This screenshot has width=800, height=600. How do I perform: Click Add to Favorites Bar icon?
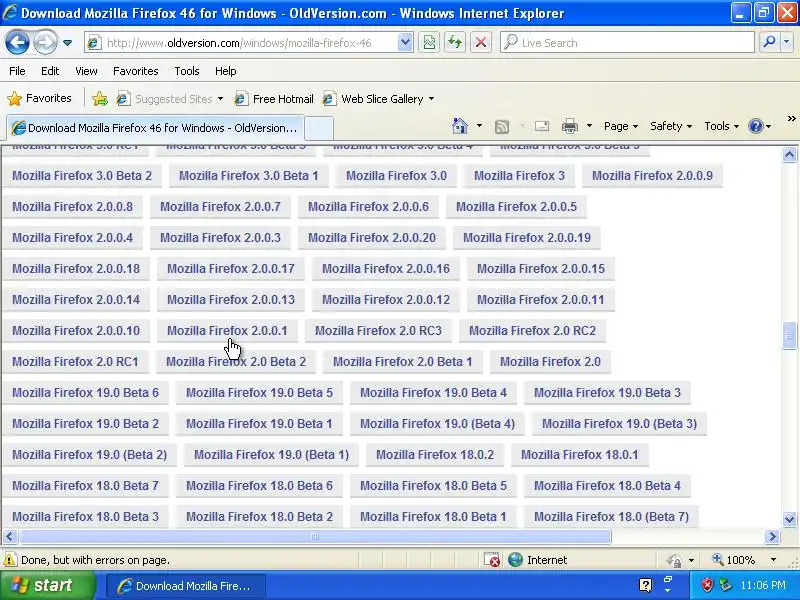[100, 98]
